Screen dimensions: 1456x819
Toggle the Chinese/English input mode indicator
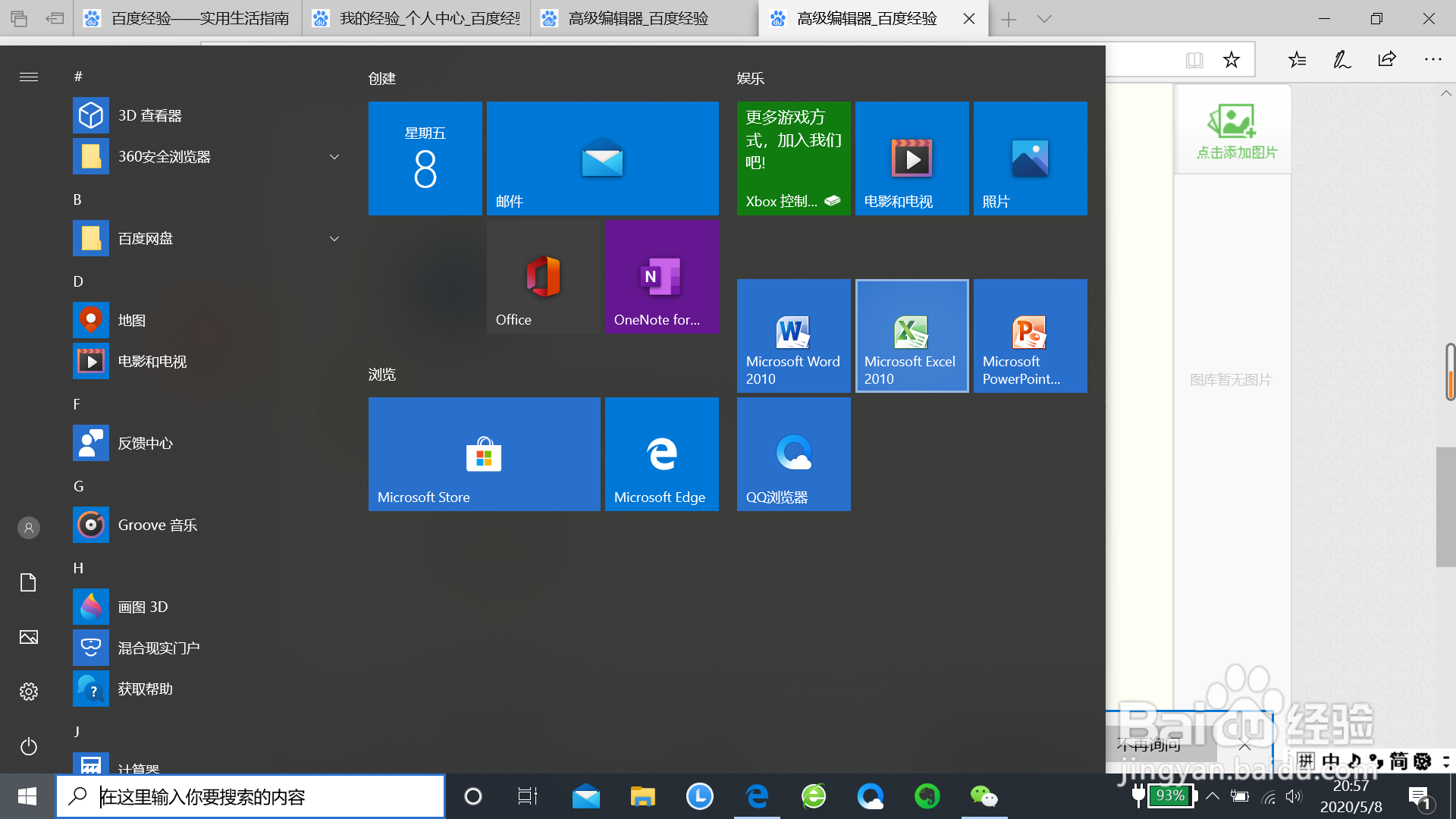click(1331, 761)
